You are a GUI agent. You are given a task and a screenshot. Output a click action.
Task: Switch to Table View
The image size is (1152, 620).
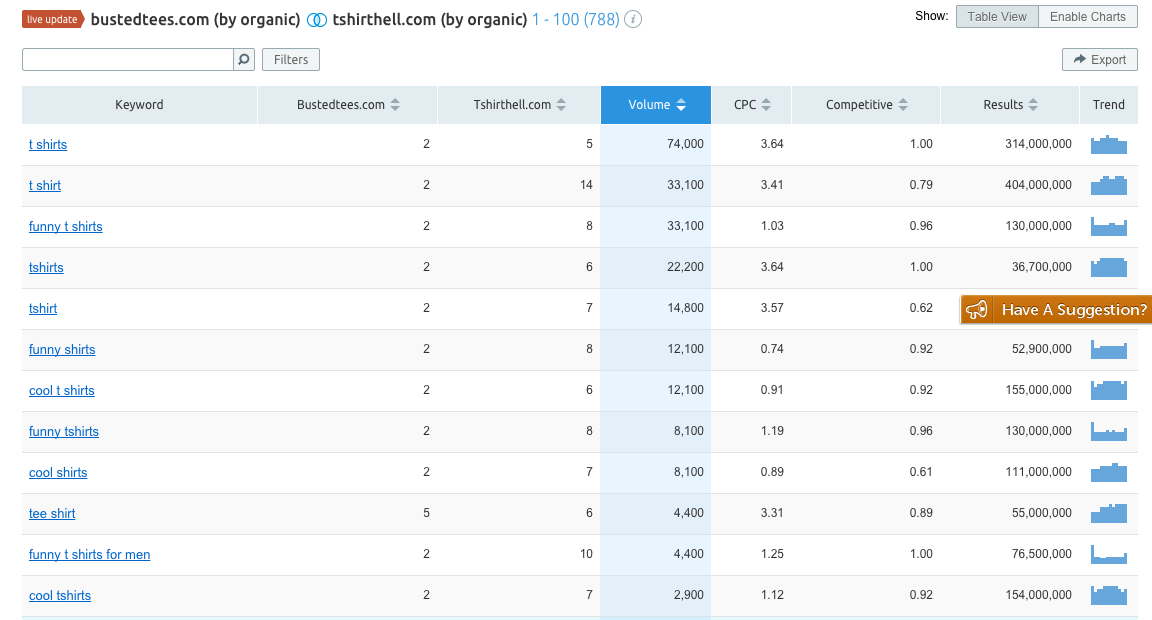tap(997, 16)
